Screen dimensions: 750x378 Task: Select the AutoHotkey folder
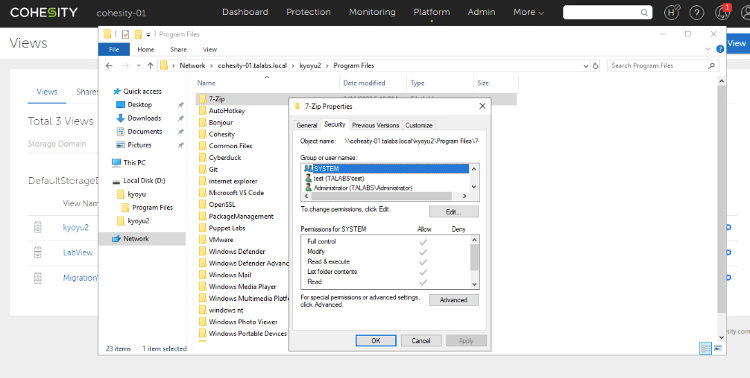click(227, 111)
